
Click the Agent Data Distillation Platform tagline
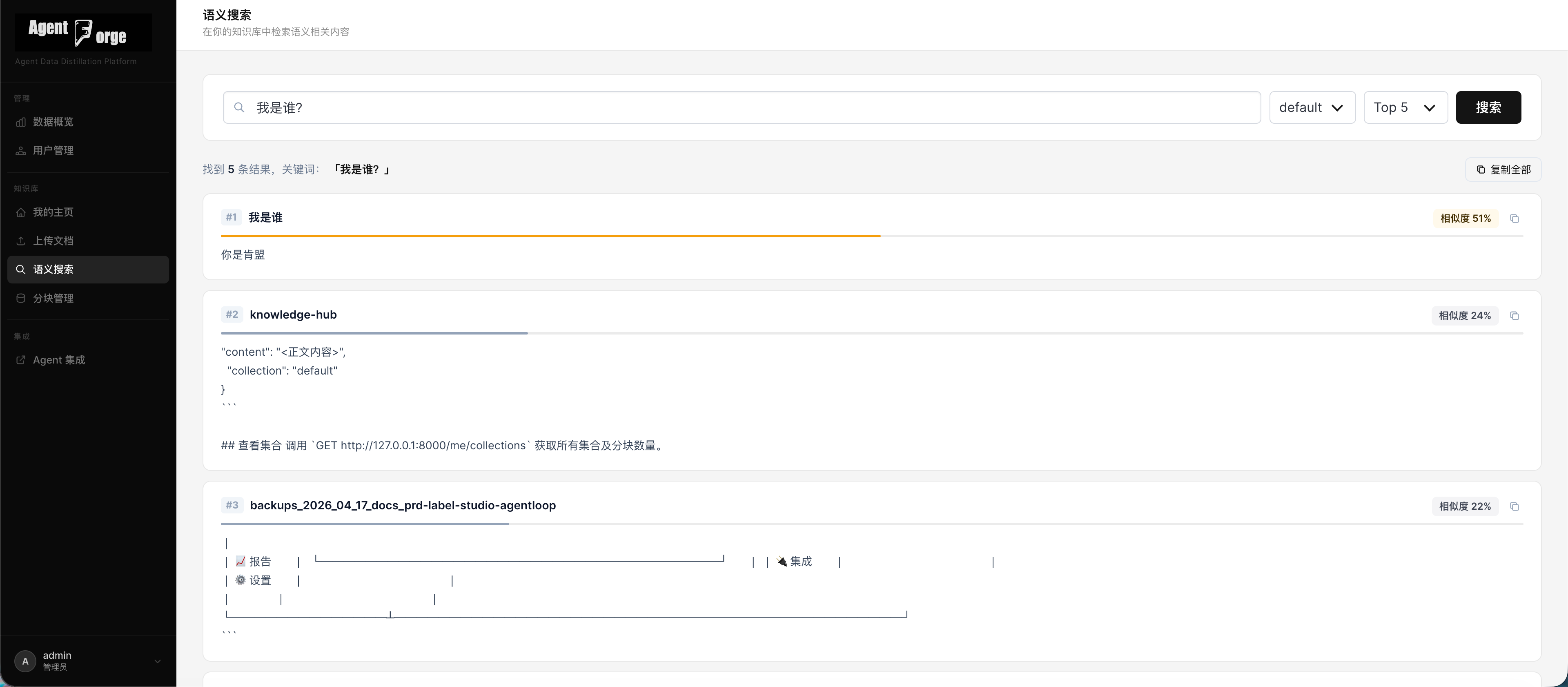(x=76, y=62)
